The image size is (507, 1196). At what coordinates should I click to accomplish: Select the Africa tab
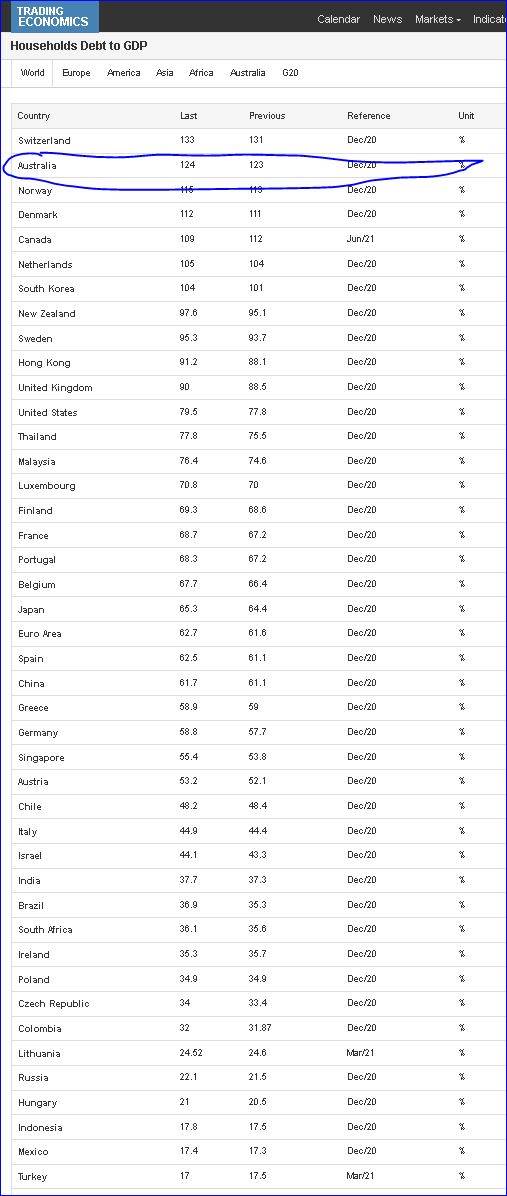[201, 73]
